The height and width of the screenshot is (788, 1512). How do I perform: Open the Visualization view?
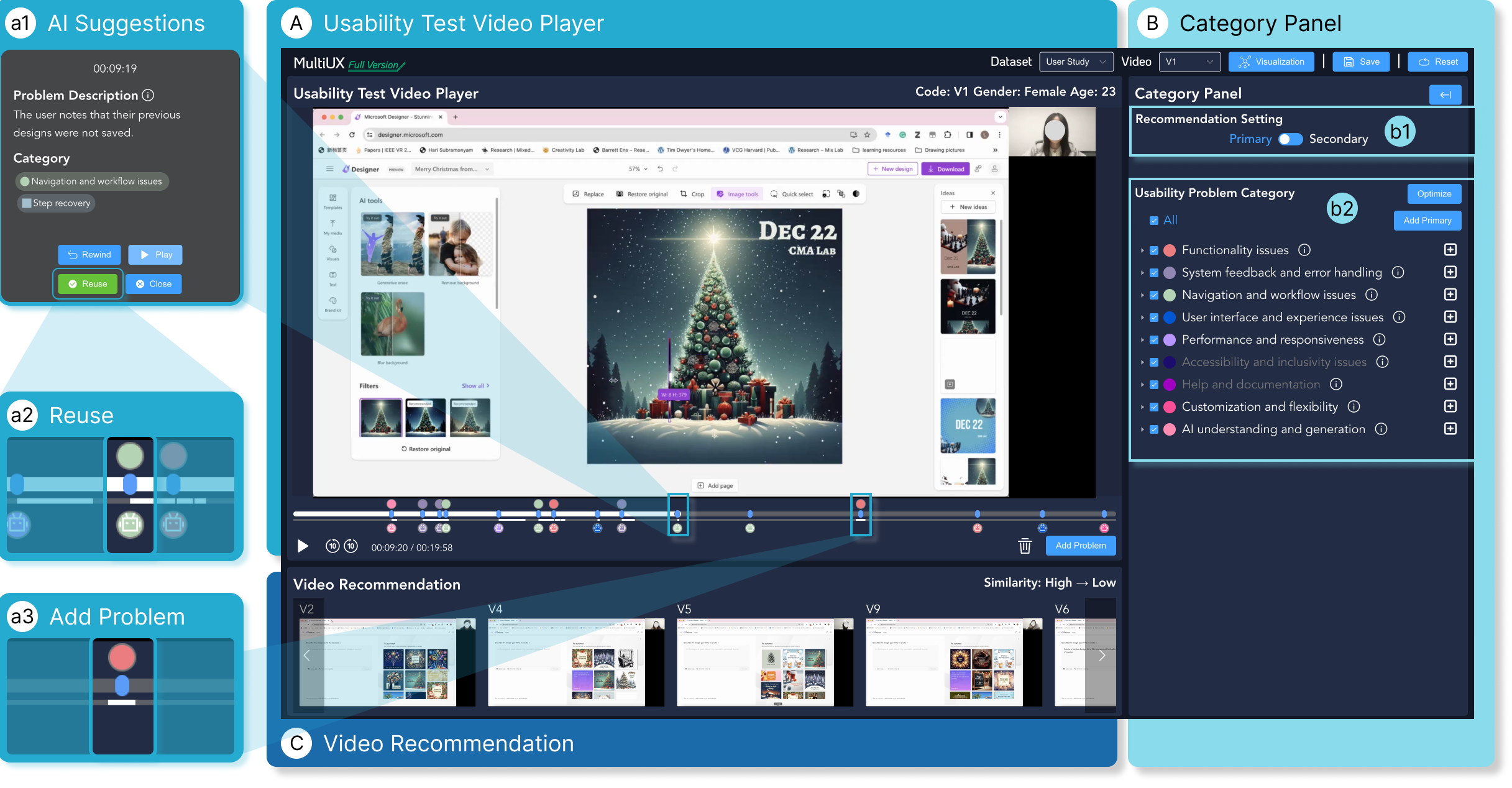[1271, 62]
